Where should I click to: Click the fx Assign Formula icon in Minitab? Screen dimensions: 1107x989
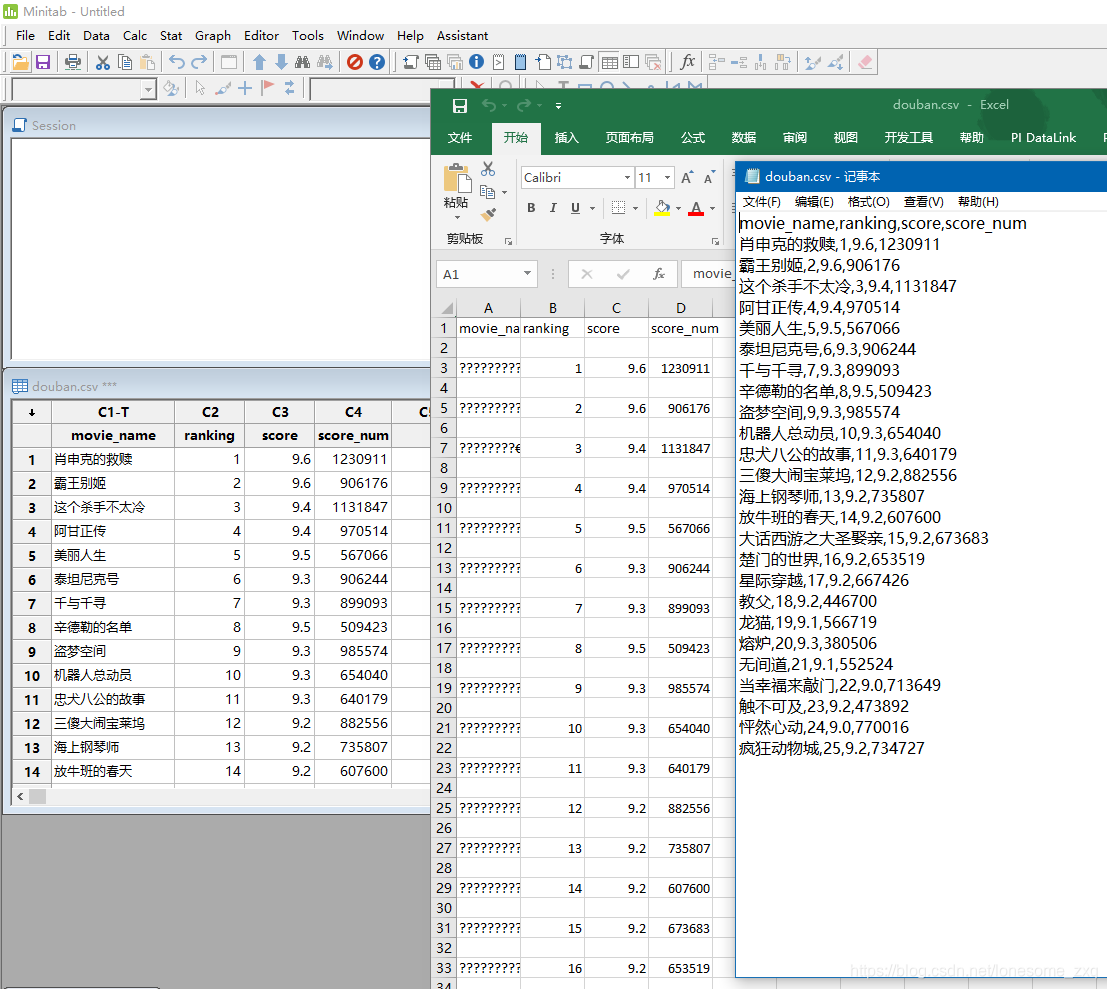(687, 62)
